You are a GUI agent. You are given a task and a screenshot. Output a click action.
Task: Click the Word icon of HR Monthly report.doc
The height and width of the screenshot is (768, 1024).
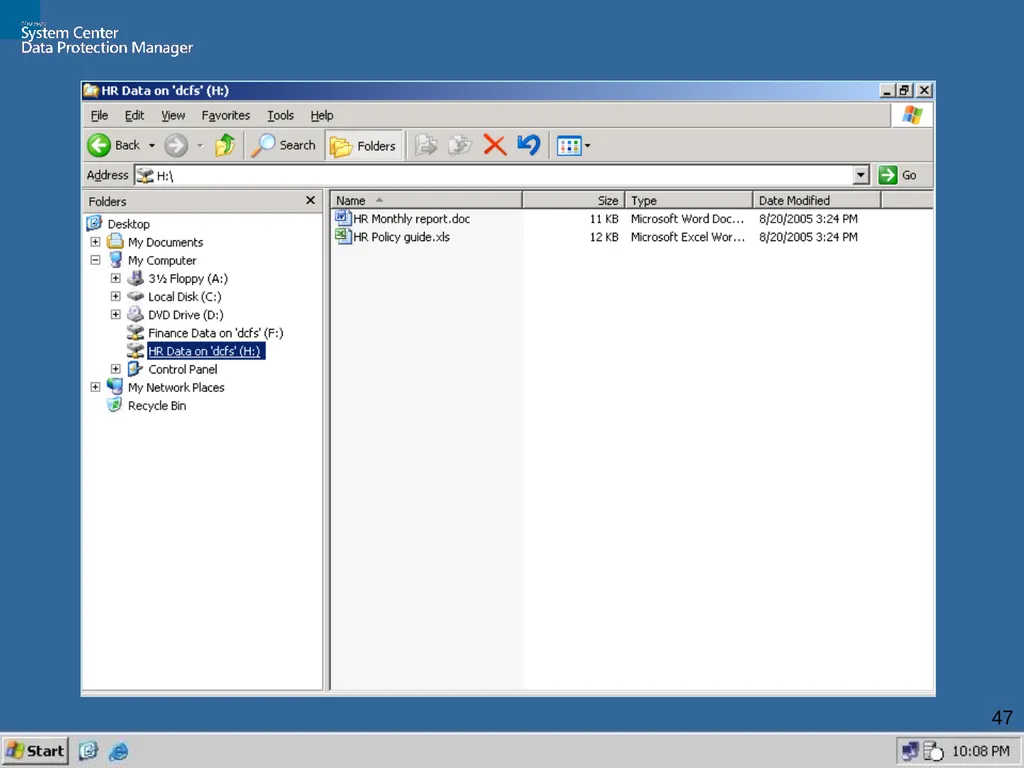click(x=343, y=218)
